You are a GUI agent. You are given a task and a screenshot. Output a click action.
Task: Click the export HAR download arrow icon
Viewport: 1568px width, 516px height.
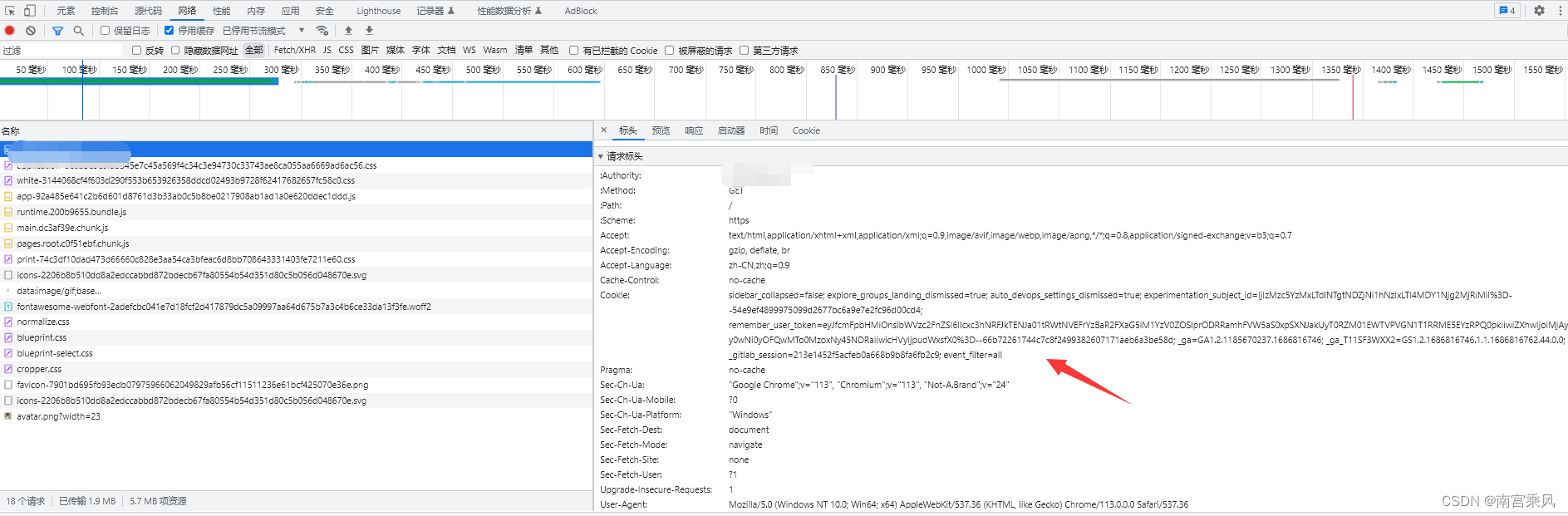(369, 31)
